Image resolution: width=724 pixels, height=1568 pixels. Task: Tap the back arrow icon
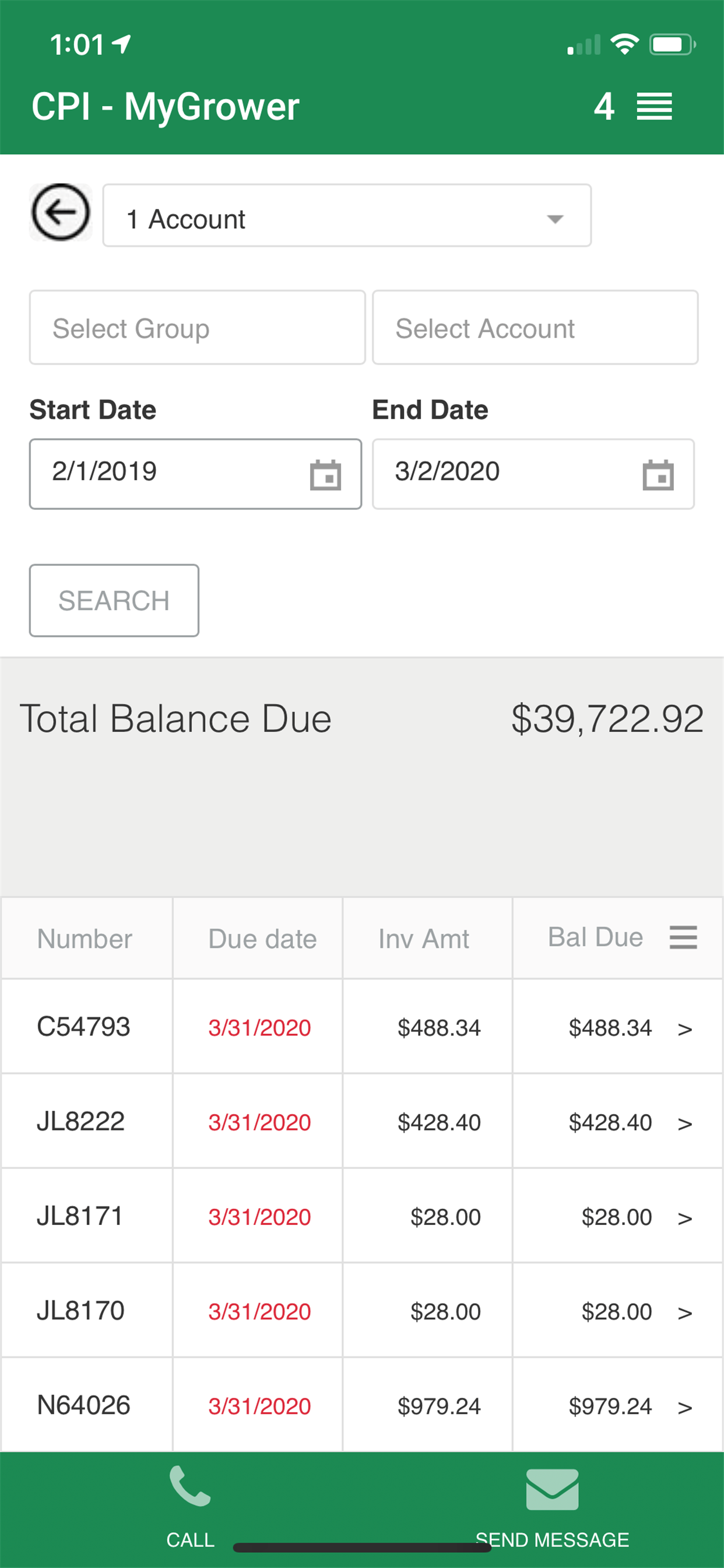click(x=60, y=212)
